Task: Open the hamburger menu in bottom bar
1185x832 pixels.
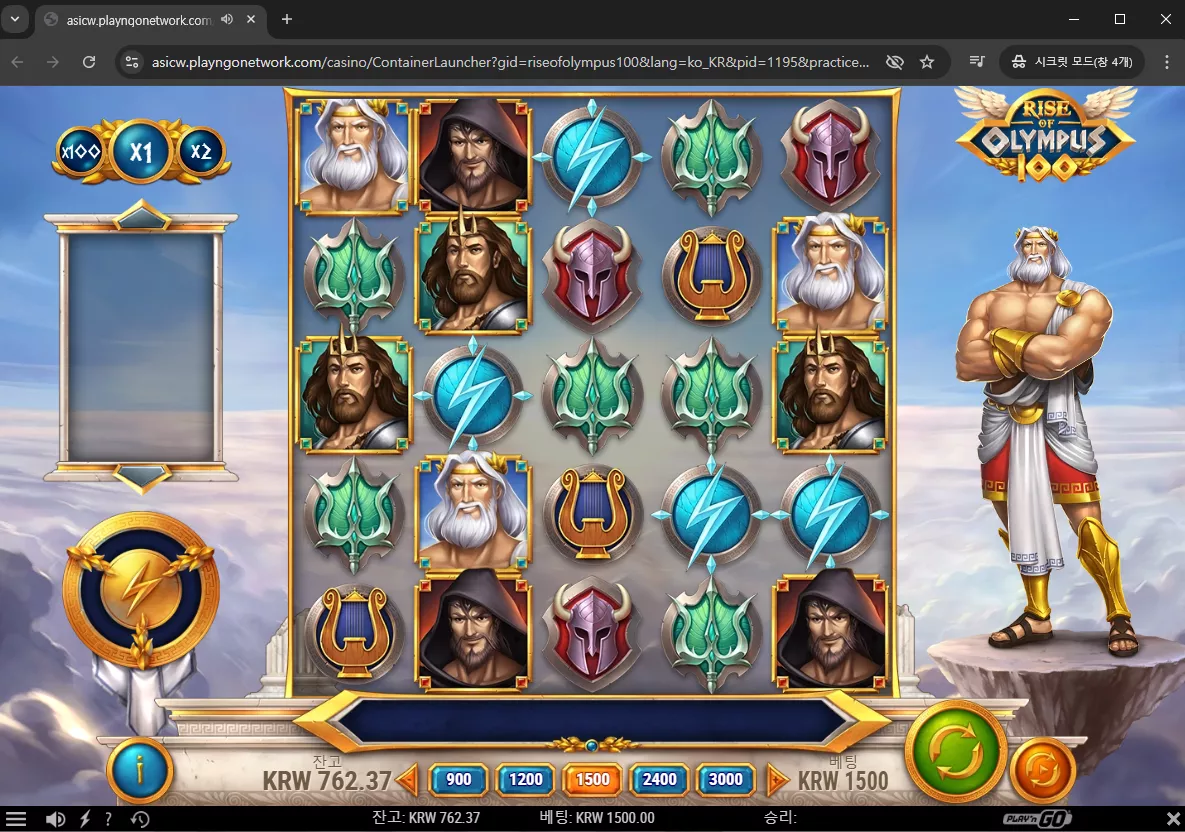Action: (x=16, y=818)
